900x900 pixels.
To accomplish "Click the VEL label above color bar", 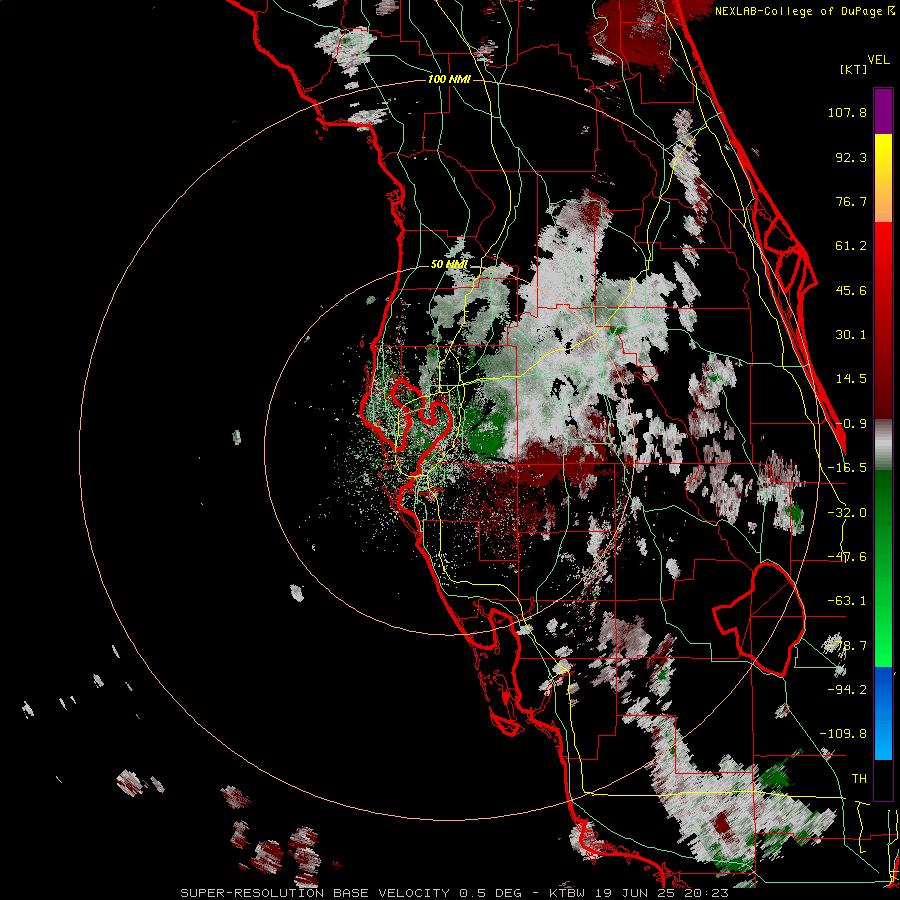I will pos(878,60).
